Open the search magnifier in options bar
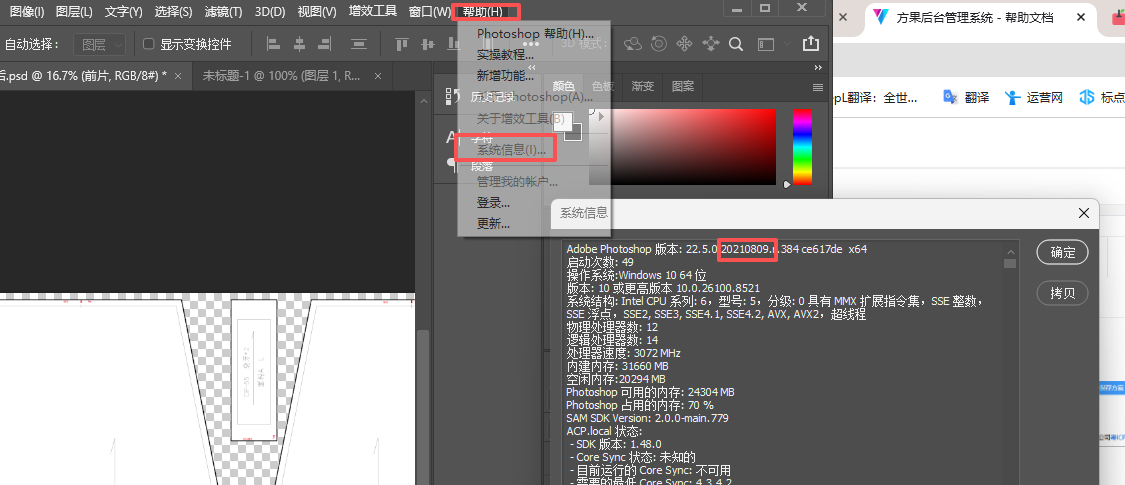This screenshot has height=485, width=1125. click(735, 44)
